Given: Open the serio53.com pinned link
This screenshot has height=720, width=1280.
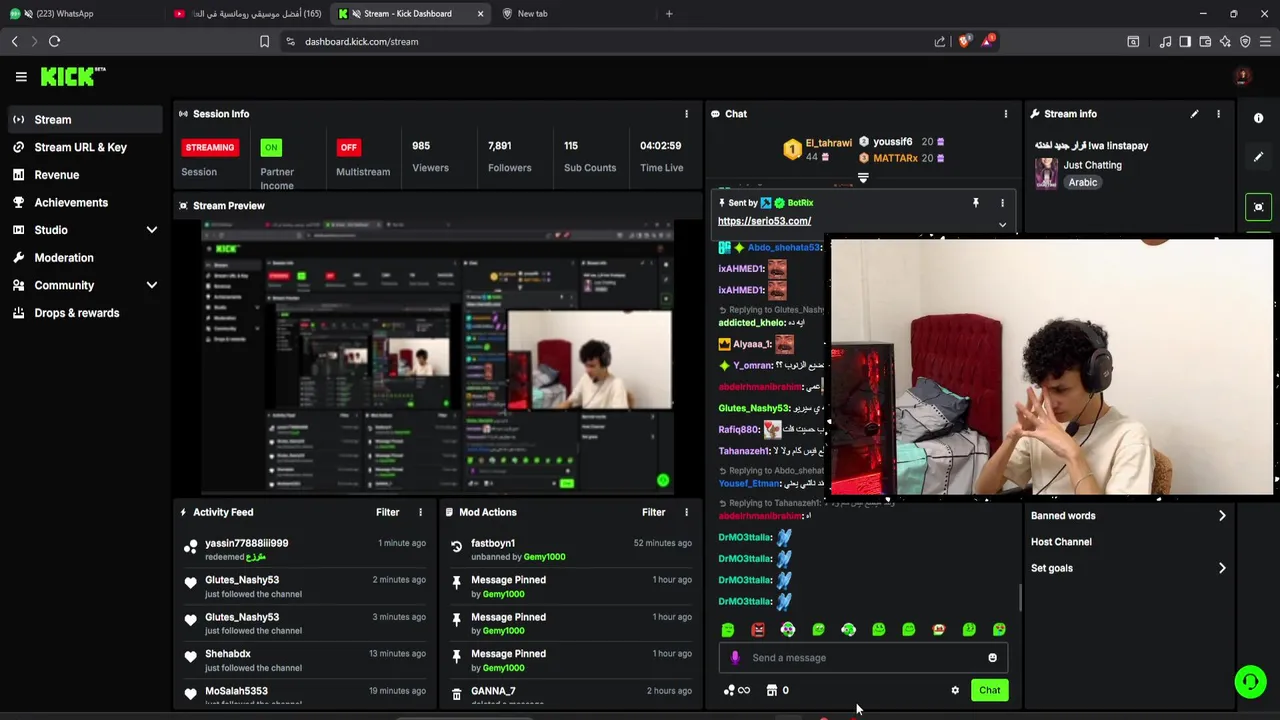Looking at the screenshot, I should pyautogui.click(x=764, y=221).
